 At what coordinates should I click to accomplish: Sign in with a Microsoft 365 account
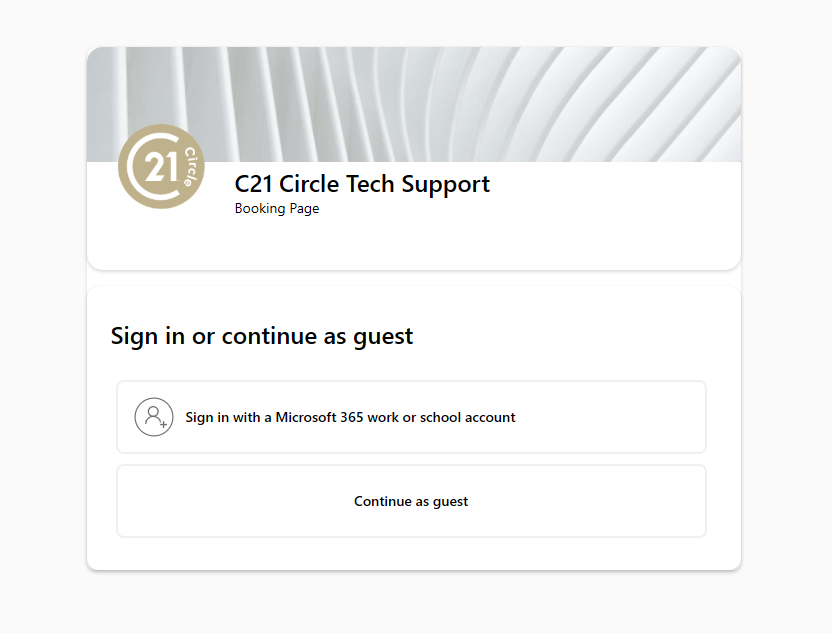click(411, 417)
